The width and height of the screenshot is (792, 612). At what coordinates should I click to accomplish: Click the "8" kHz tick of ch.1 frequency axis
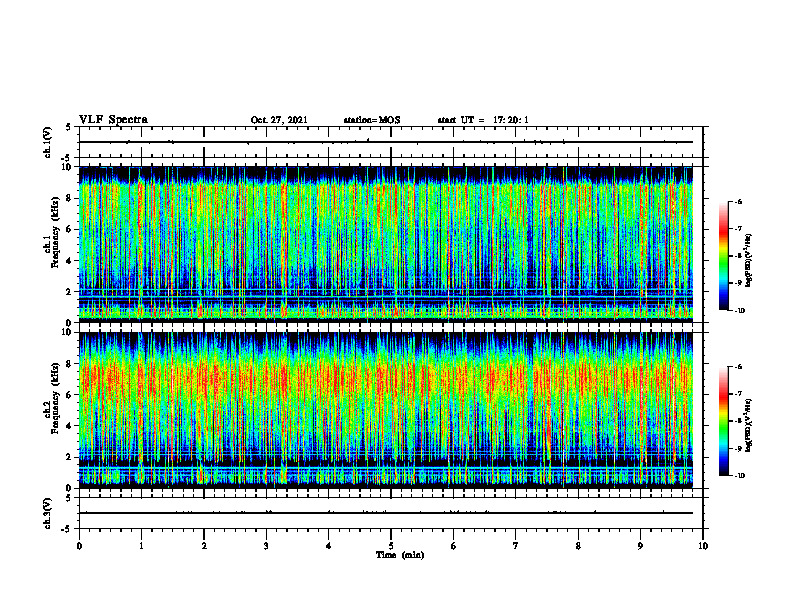(70, 198)
